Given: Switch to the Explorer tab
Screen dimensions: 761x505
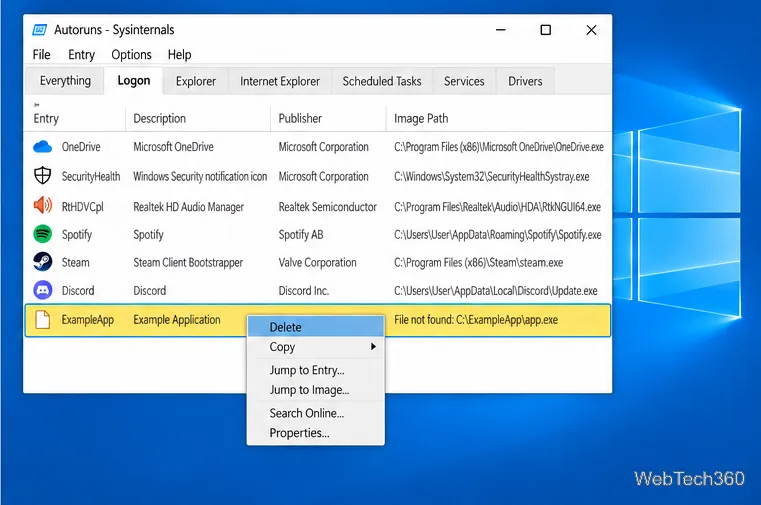Looking at the screenshot, I should [x=196, y=81].
